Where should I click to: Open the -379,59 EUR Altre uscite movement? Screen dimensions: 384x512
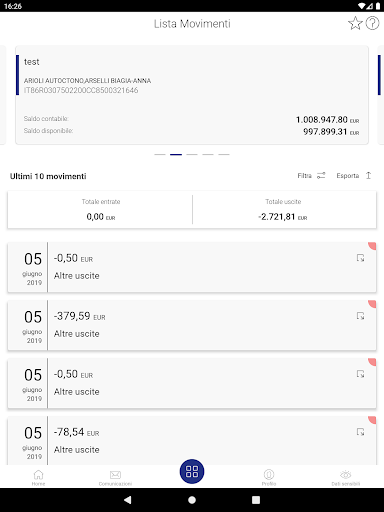(192, 325)
